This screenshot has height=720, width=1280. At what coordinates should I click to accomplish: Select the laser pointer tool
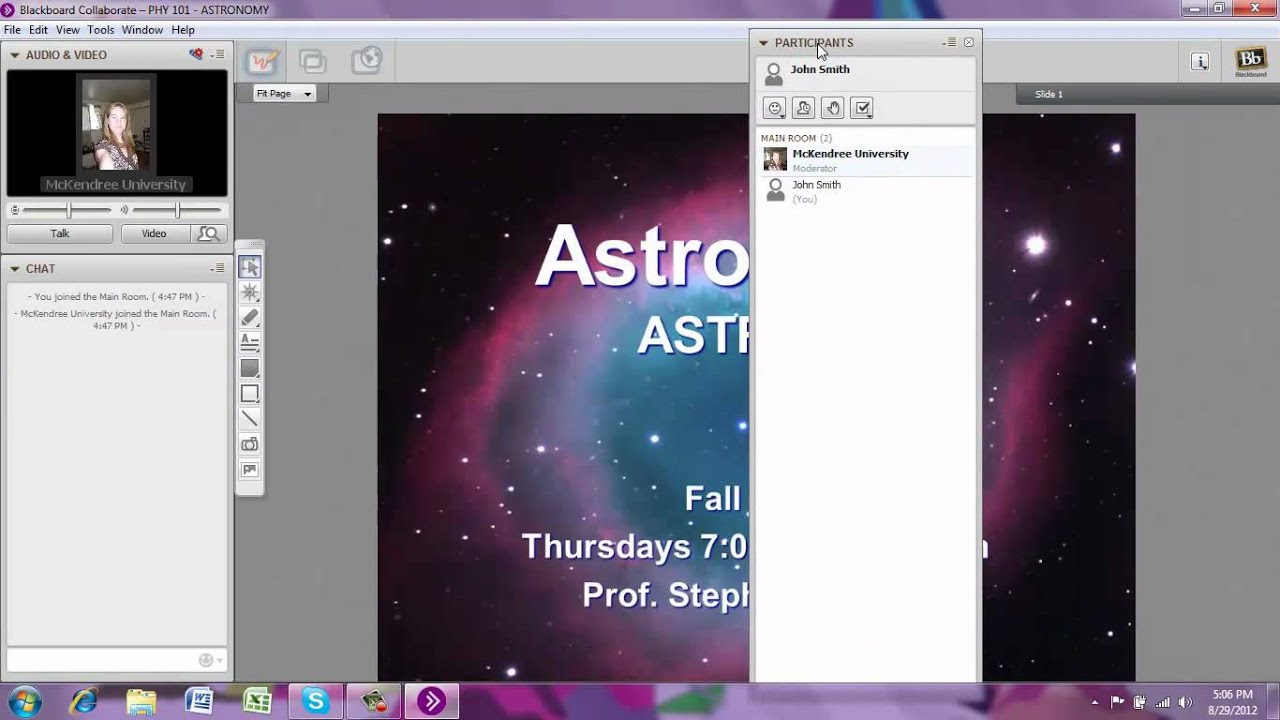click(x=250, y=292)
